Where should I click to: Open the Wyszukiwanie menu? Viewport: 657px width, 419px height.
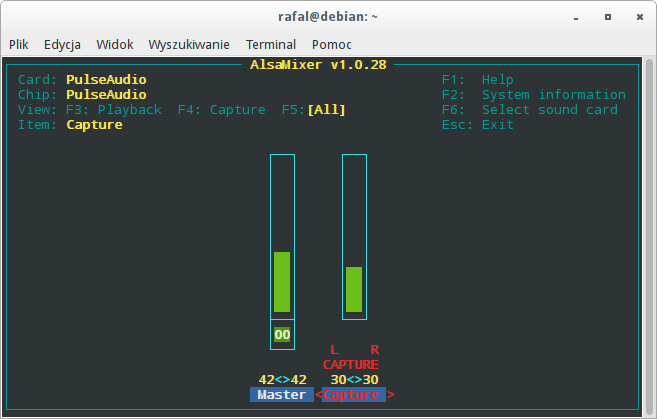click(189, 44)
